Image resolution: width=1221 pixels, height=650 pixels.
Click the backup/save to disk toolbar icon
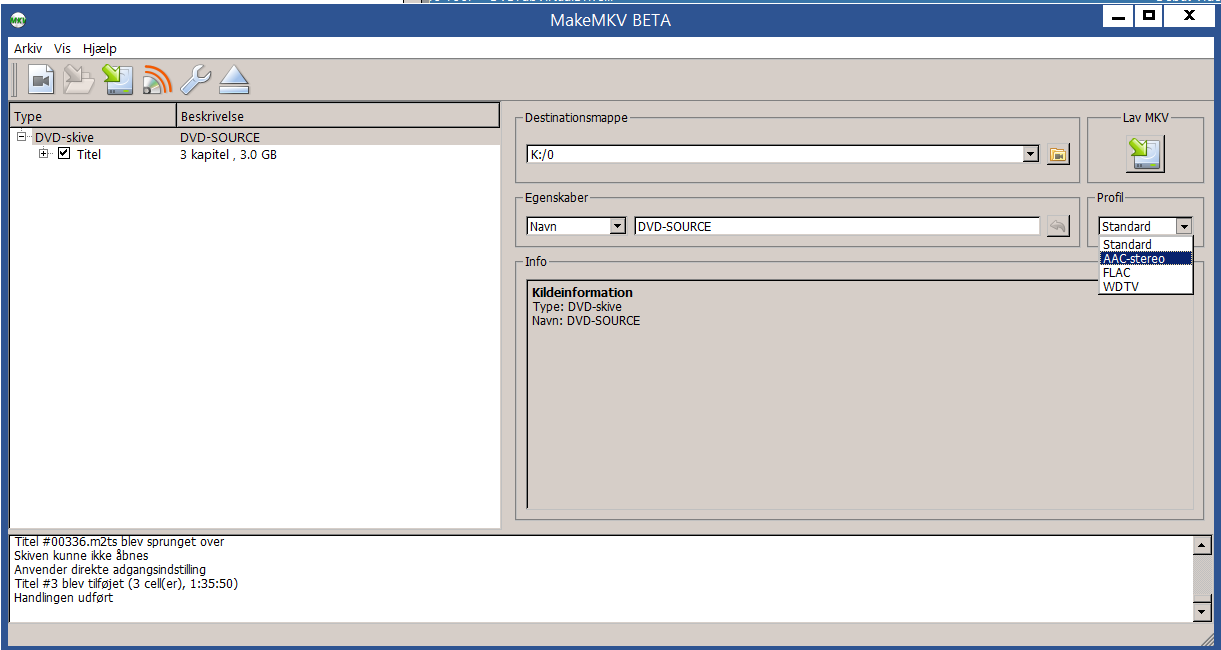119,80
